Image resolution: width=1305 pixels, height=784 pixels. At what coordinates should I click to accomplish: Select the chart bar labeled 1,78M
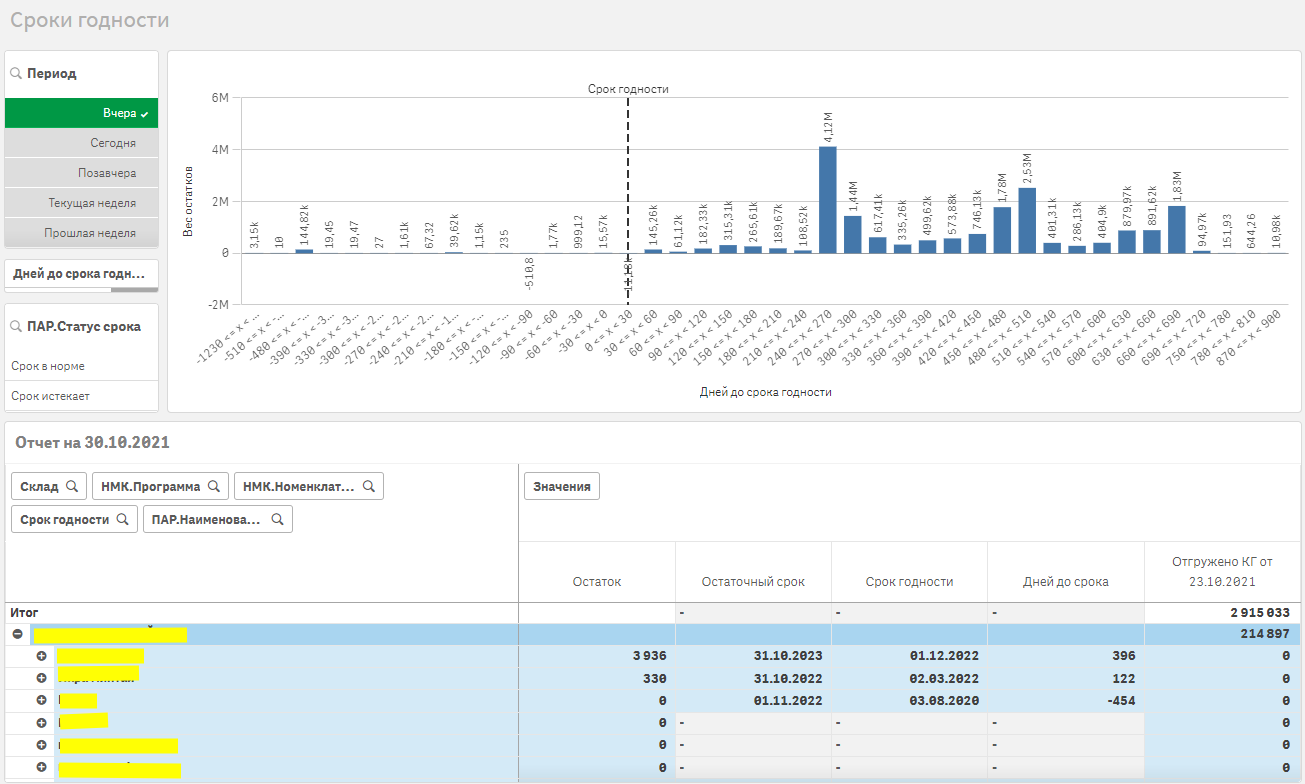[x=1002, y=230]
